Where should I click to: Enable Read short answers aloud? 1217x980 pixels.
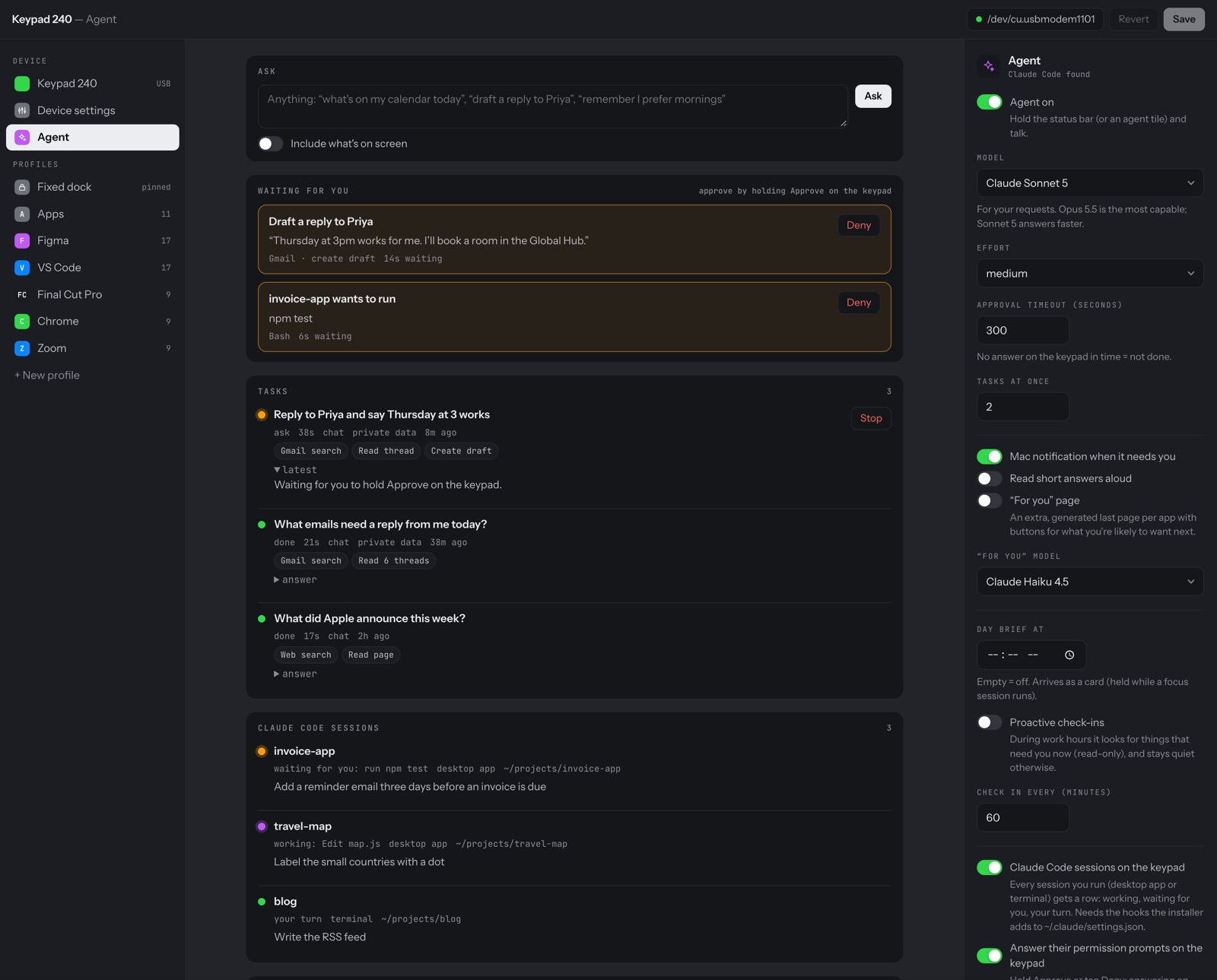click(x=989, y=478)
